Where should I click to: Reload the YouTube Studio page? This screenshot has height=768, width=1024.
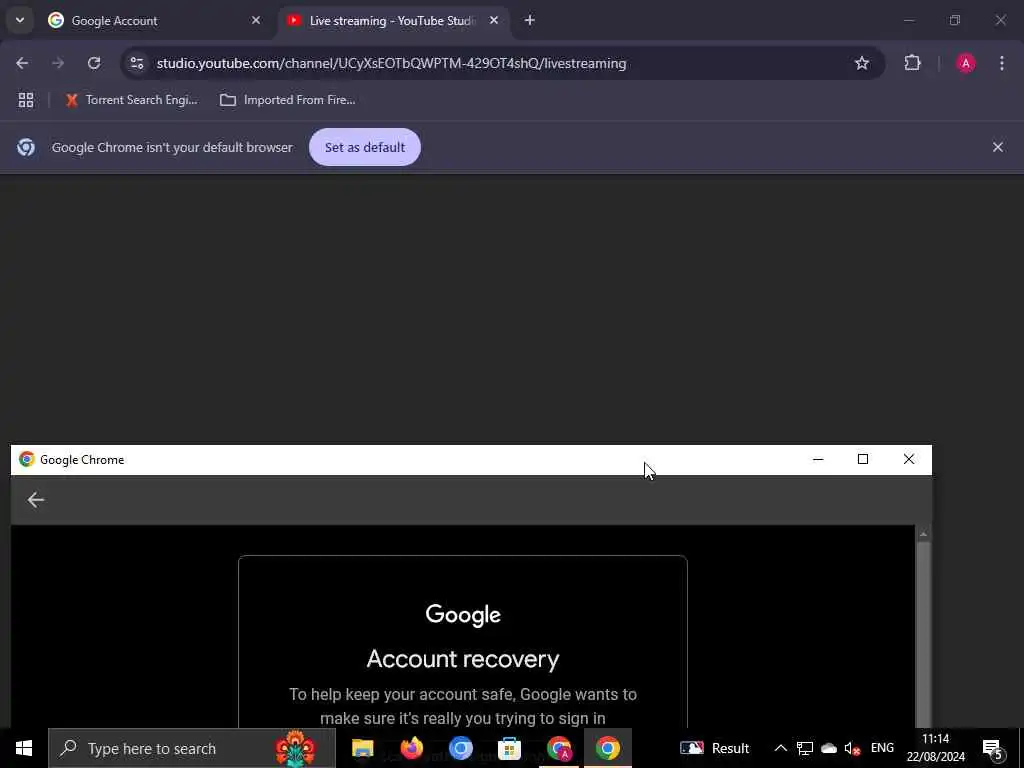point(94,63)
